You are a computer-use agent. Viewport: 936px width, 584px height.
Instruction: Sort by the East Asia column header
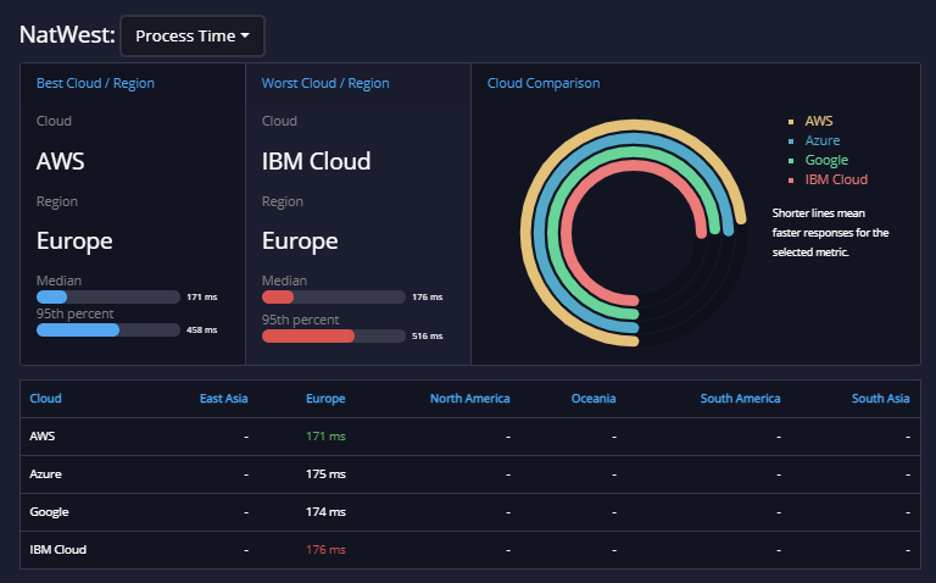[x=223, y=398]
